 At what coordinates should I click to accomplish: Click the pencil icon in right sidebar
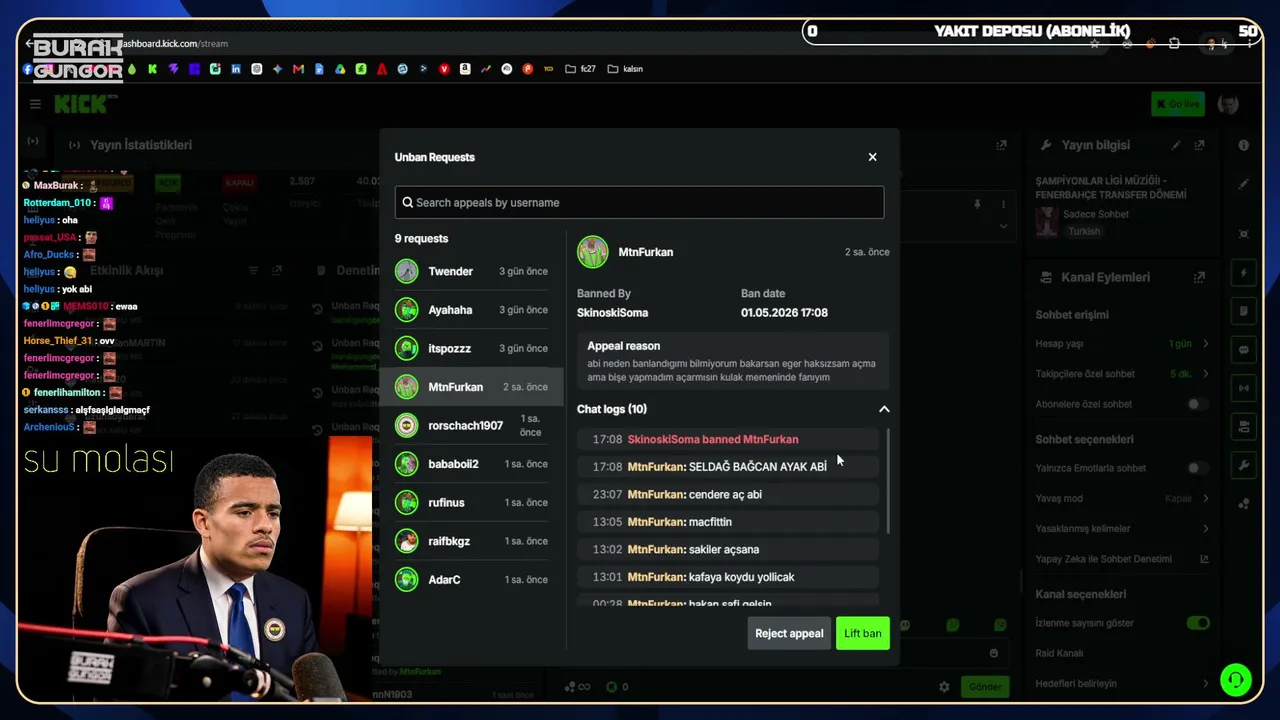tap(1244, 184)
